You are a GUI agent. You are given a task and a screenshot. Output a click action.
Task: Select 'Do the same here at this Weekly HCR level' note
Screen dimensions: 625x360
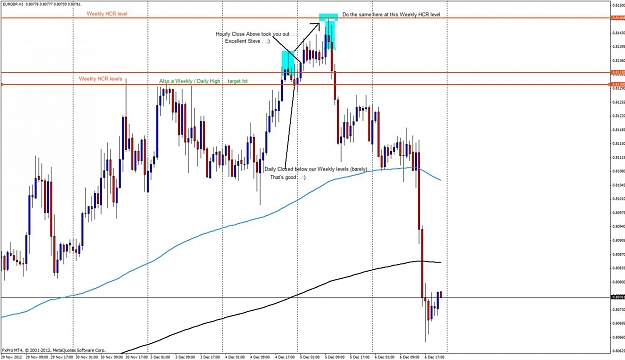(391, 14)
